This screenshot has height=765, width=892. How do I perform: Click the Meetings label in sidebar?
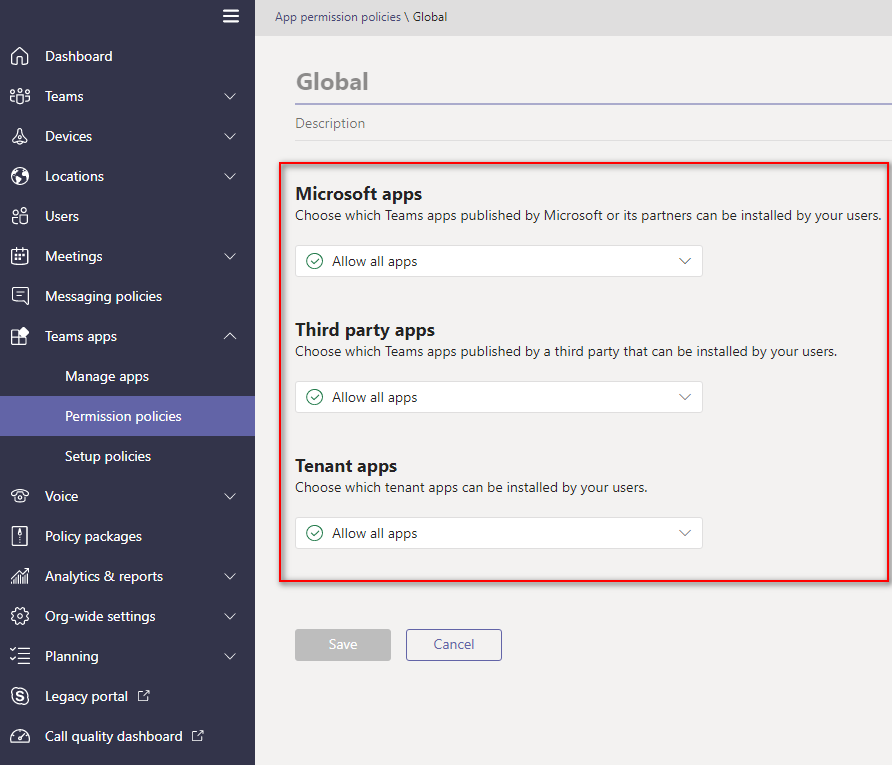[74, 257]
